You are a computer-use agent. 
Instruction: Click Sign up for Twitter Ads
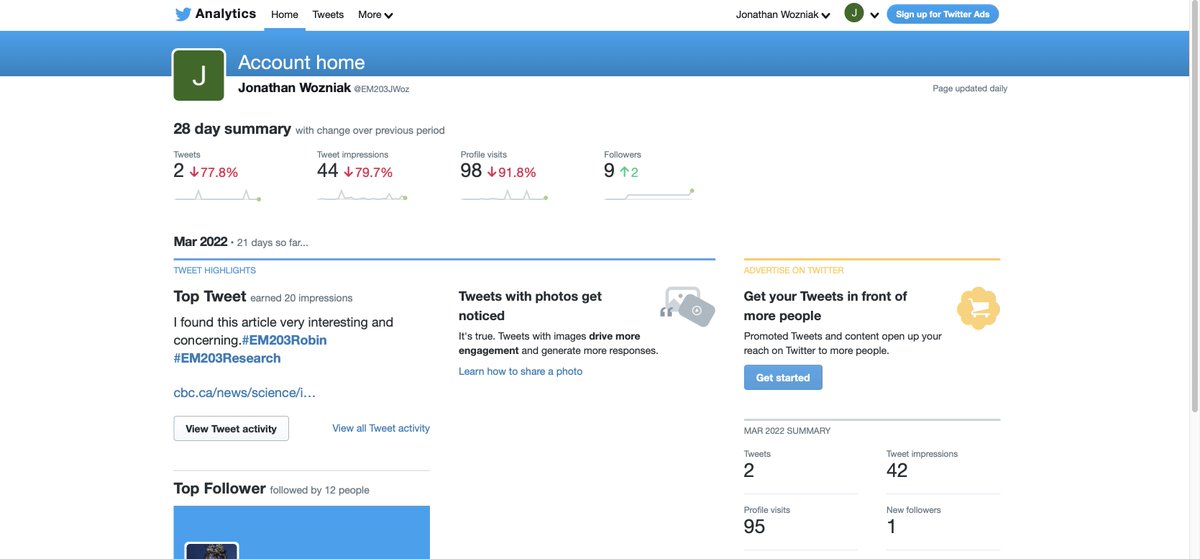(942, 14)
